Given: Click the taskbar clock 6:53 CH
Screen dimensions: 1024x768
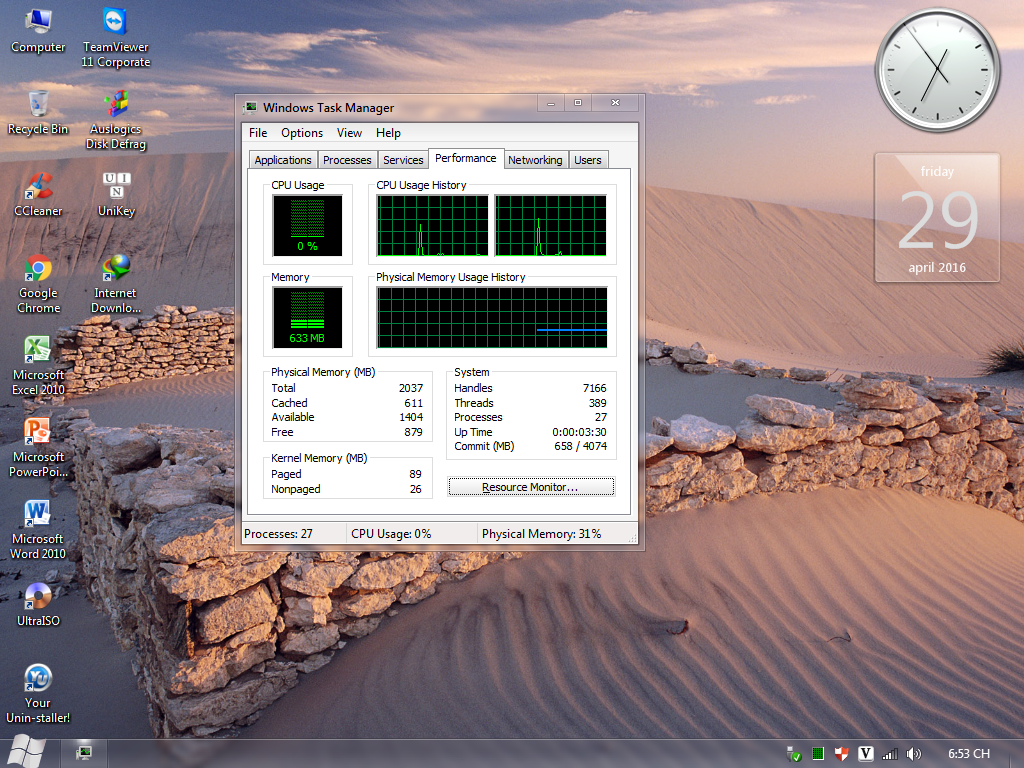Looking at the screenshot, I should click(968, 754).
